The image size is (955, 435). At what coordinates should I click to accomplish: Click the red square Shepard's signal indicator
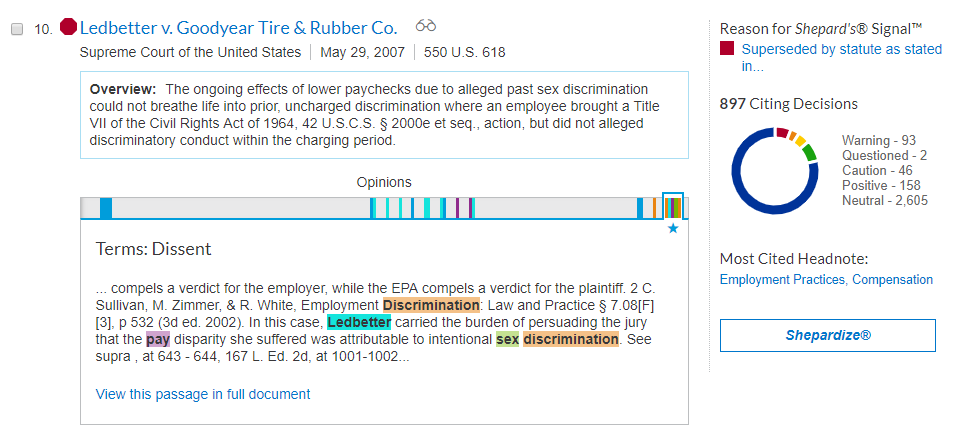(x=727, y=48)
